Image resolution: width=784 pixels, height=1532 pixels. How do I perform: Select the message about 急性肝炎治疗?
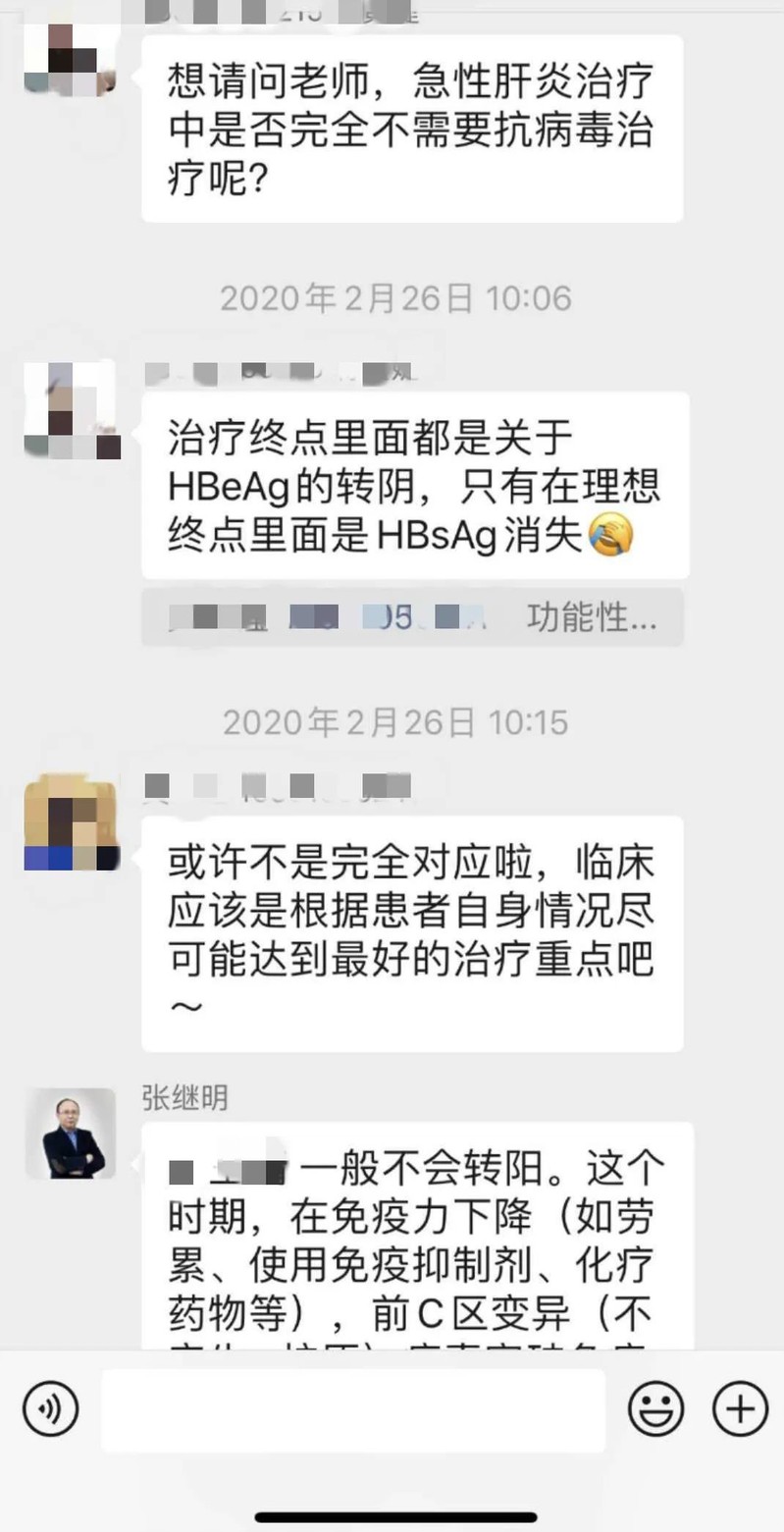point(412,129)
